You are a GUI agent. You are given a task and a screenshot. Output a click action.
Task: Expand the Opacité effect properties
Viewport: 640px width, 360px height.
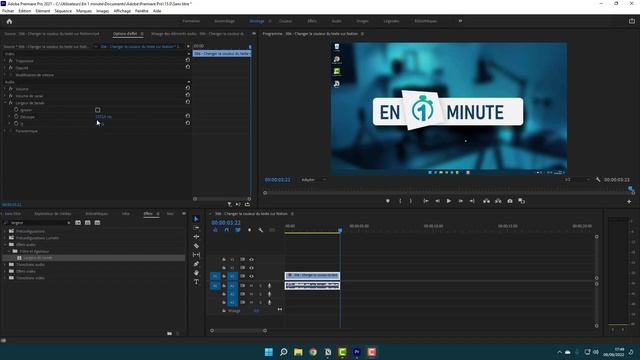pos(5,68)
